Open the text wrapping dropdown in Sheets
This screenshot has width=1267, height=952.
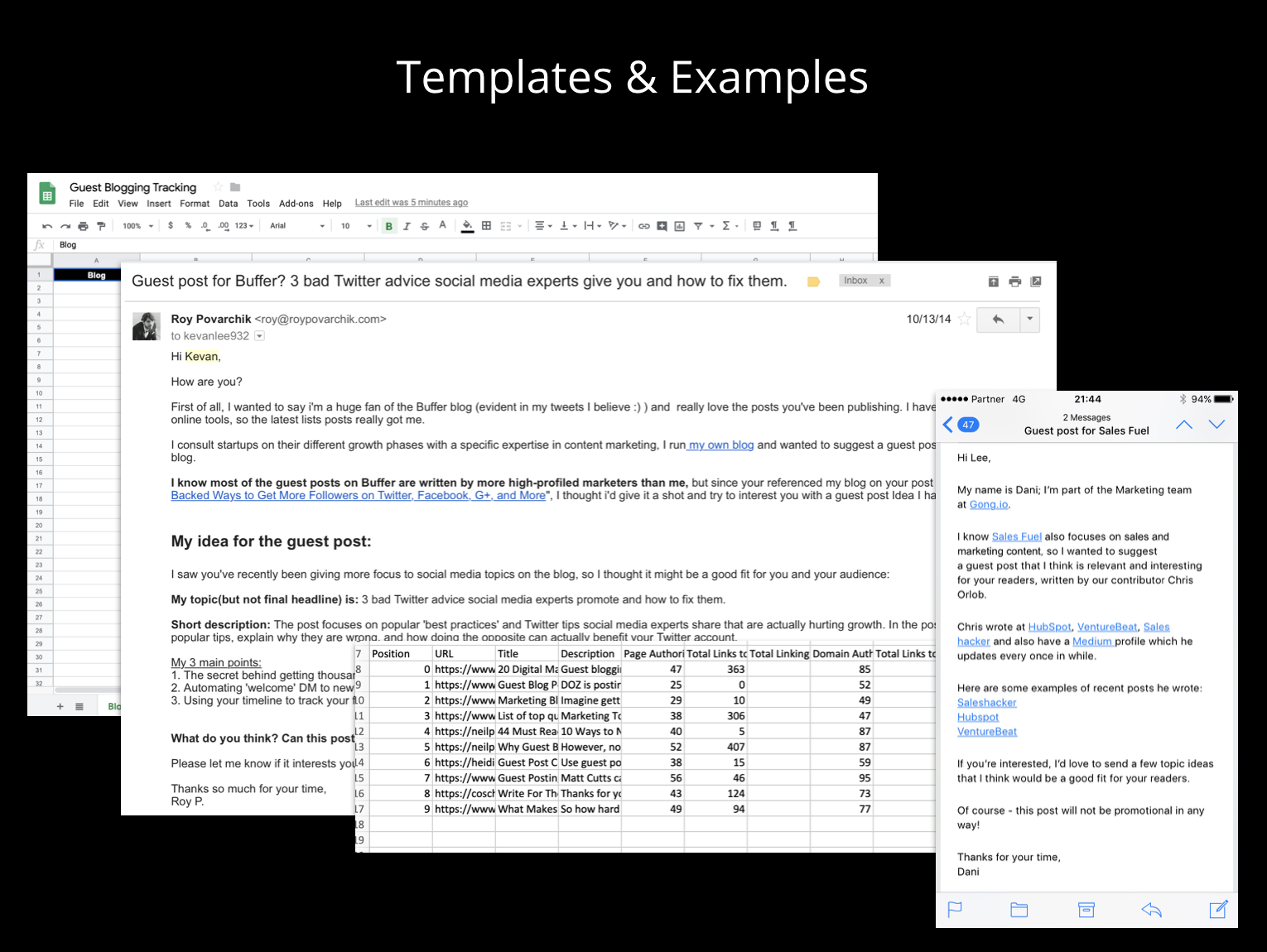pos(593,226)
